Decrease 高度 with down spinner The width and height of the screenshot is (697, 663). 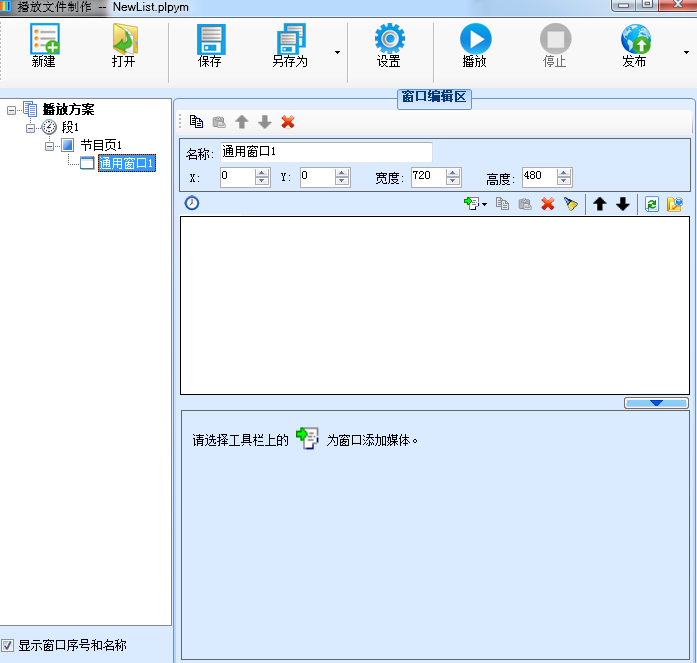pyautogui.click(x=564, y=181)
